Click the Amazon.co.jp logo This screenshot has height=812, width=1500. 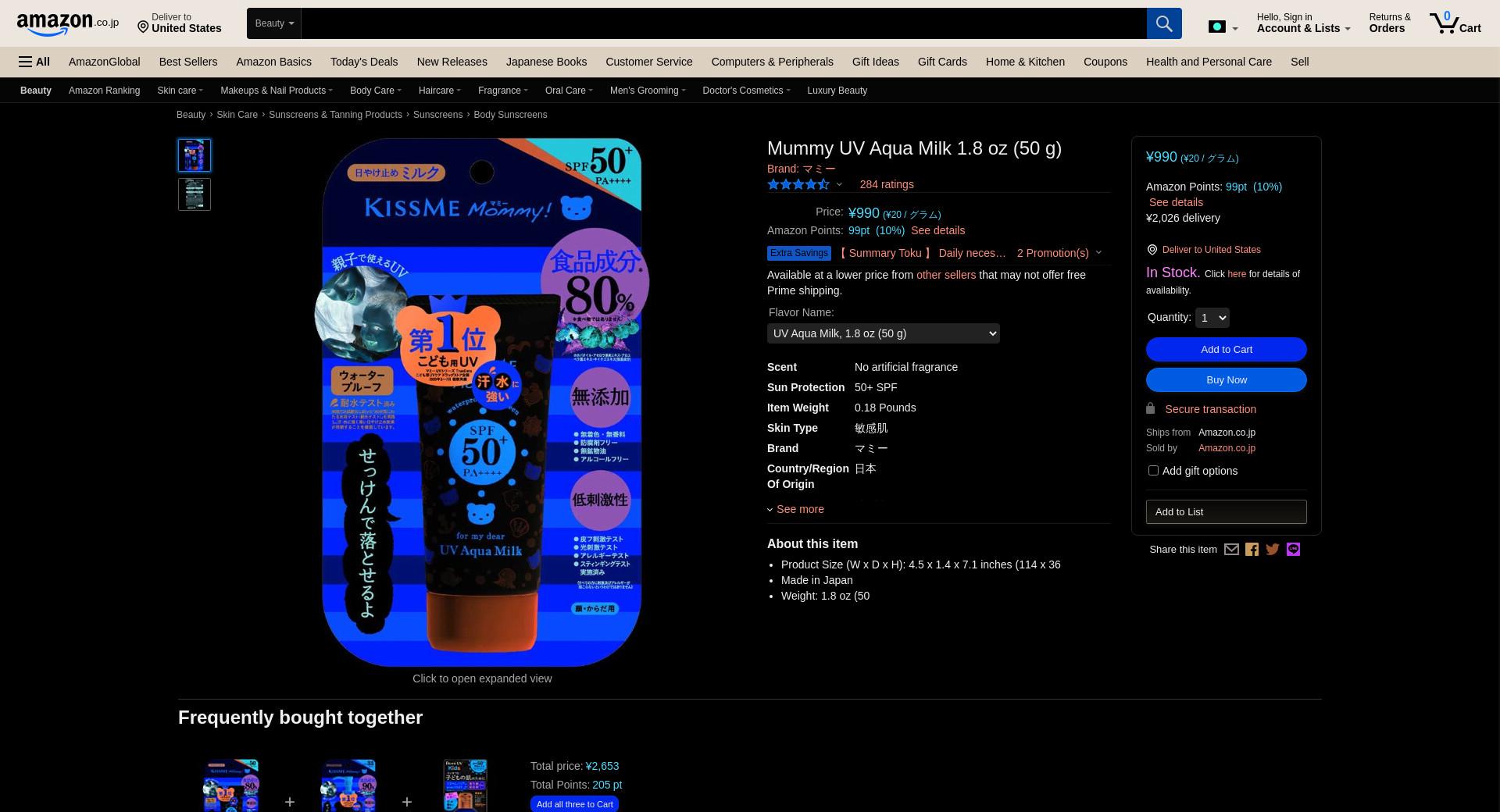68,23
